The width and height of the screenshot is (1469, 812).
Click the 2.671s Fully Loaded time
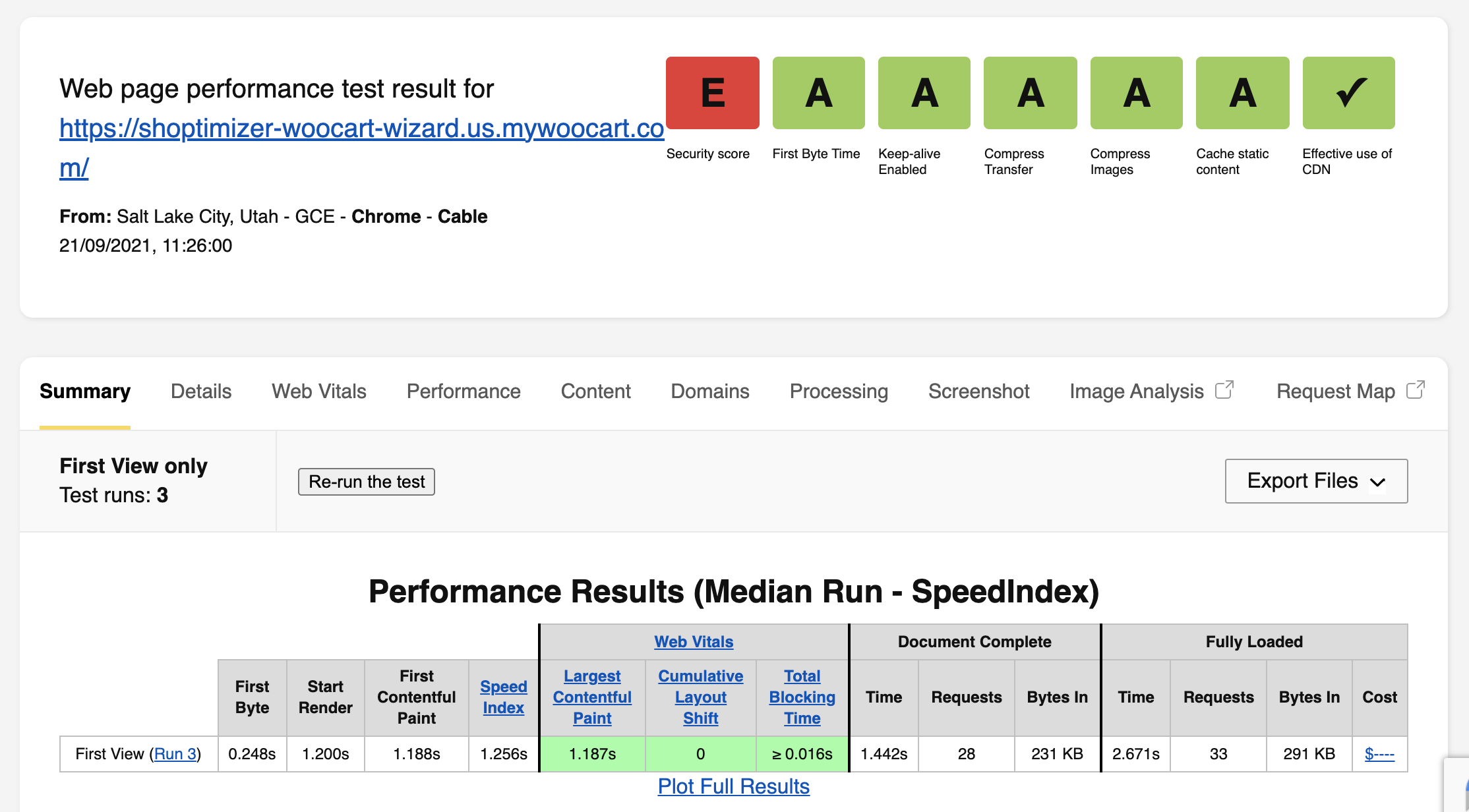point(1136,754)
